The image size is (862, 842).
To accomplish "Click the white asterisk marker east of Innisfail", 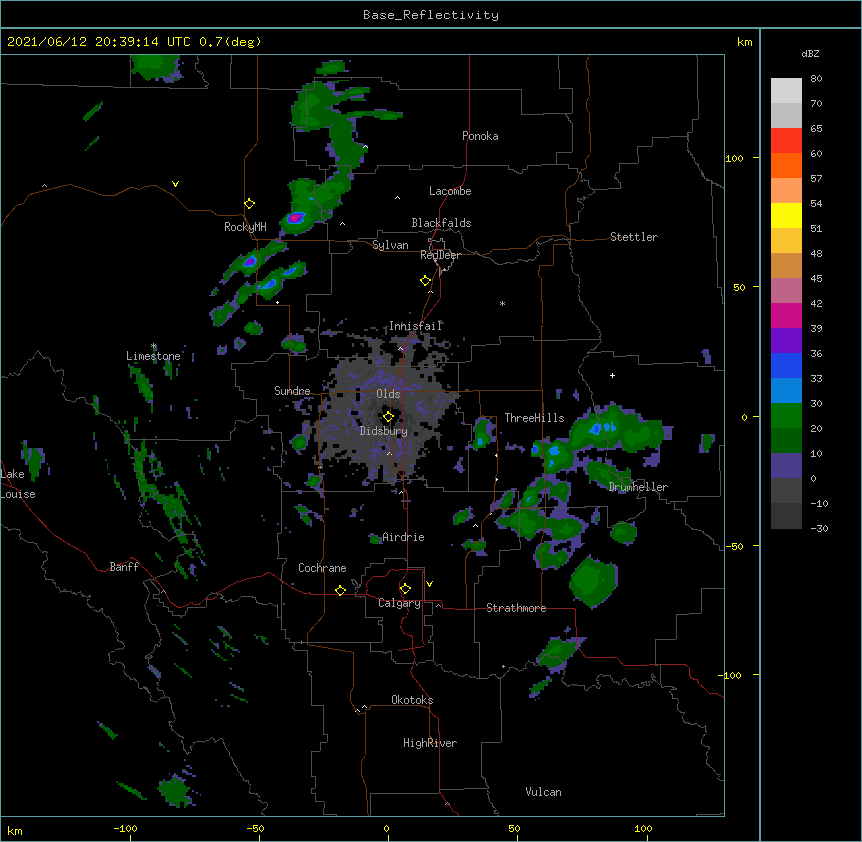I will (502, 303).
